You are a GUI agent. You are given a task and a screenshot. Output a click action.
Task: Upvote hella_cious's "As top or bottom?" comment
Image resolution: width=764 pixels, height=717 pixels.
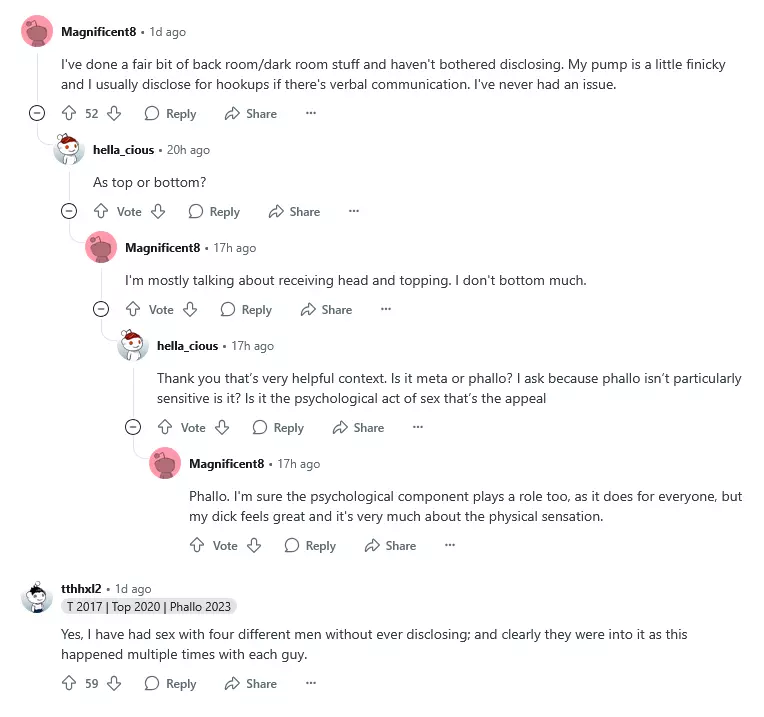[x=101, y=212]
